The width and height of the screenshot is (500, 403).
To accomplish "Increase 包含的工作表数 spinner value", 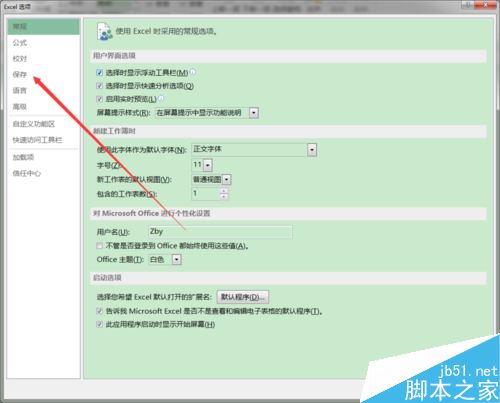I will (x=224, y=191).
